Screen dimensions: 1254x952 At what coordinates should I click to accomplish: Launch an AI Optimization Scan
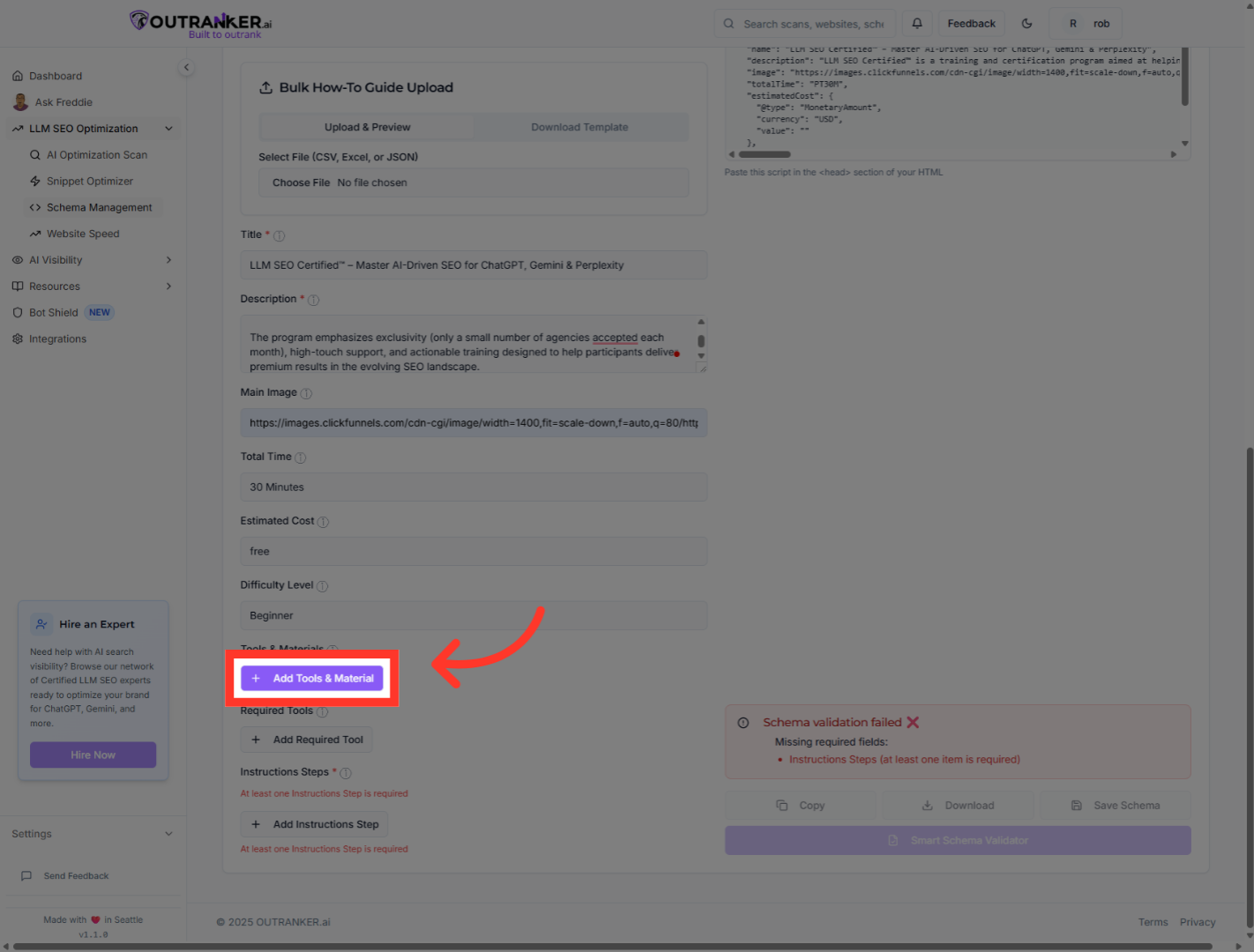pos(99,154)
